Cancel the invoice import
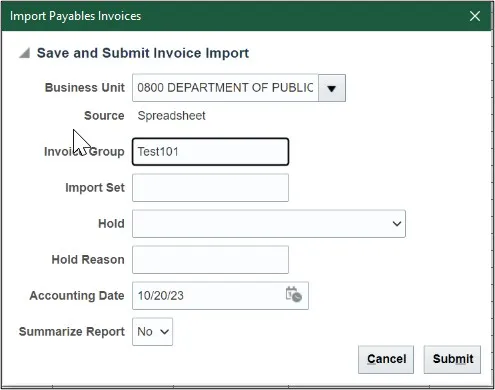 coord(386,359)
